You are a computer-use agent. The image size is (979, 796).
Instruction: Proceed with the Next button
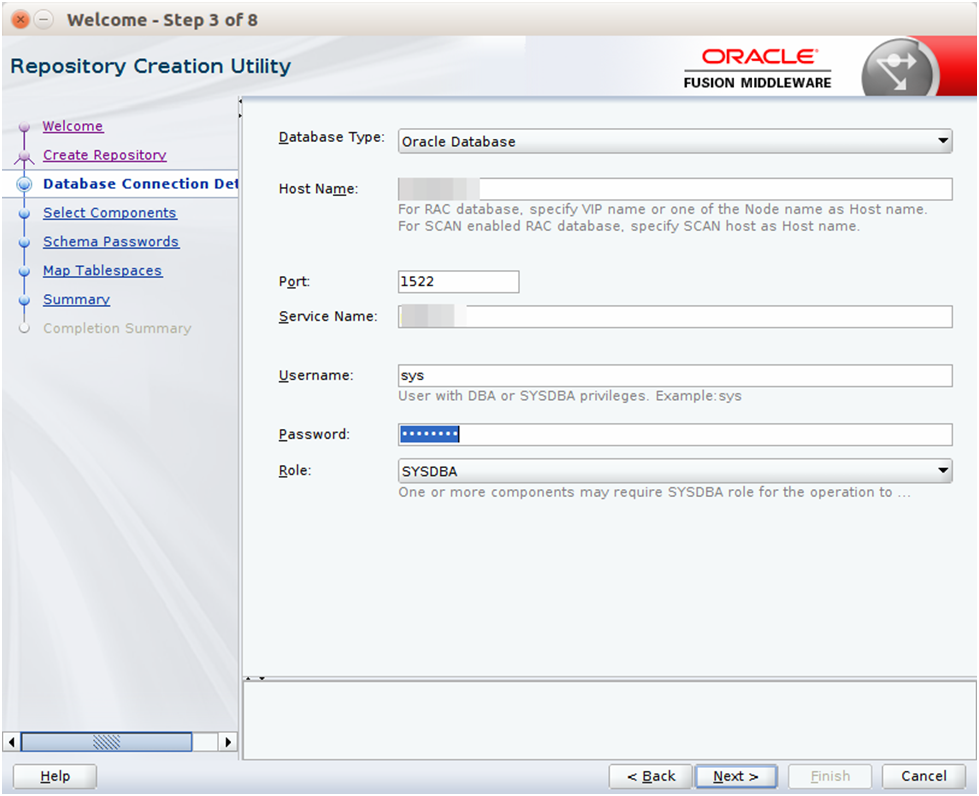tap(735, 776)
